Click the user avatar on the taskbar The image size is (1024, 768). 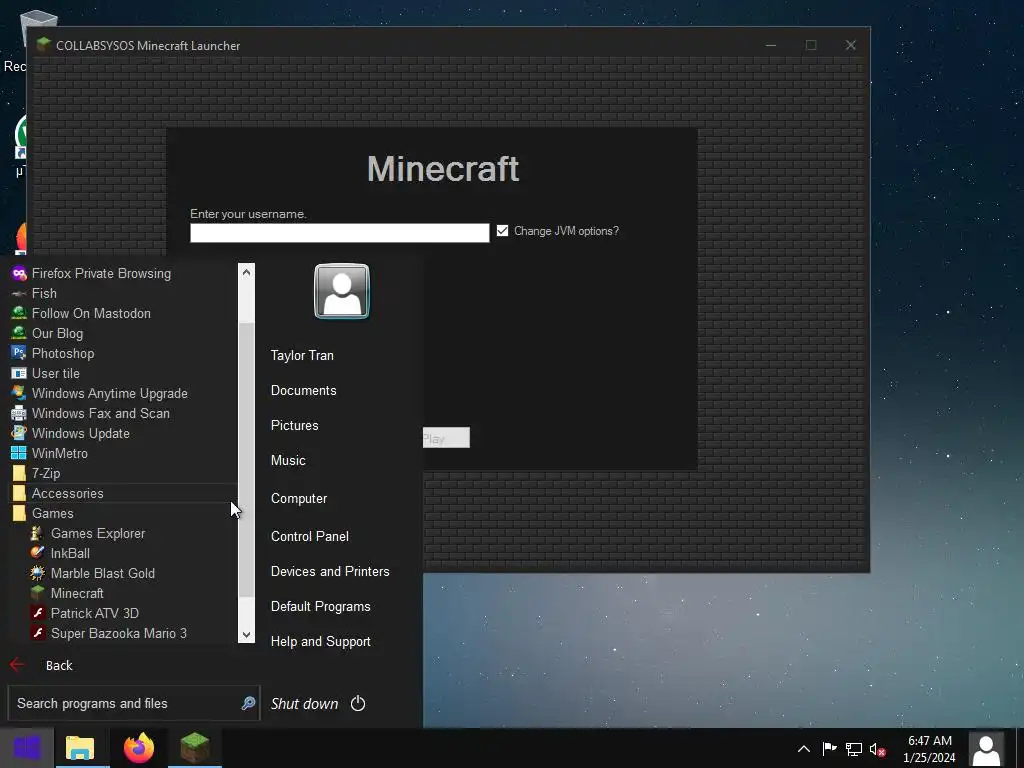click(x=986, y=749)
